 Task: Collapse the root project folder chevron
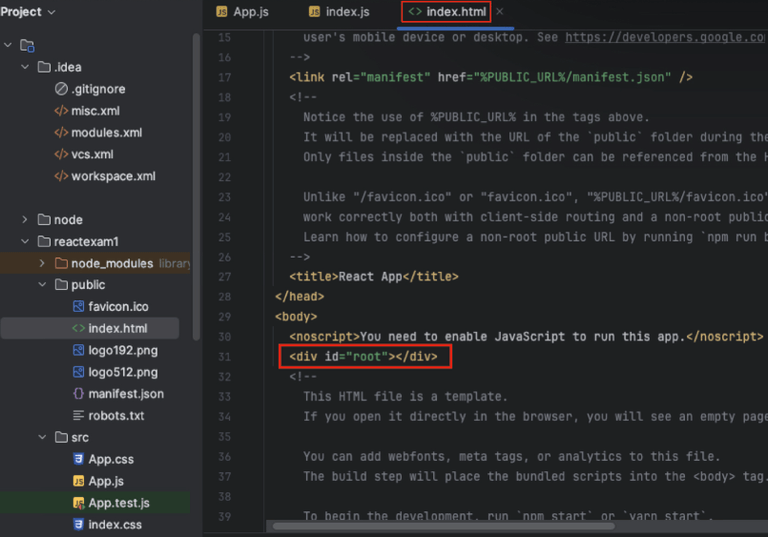pos(8,45)
